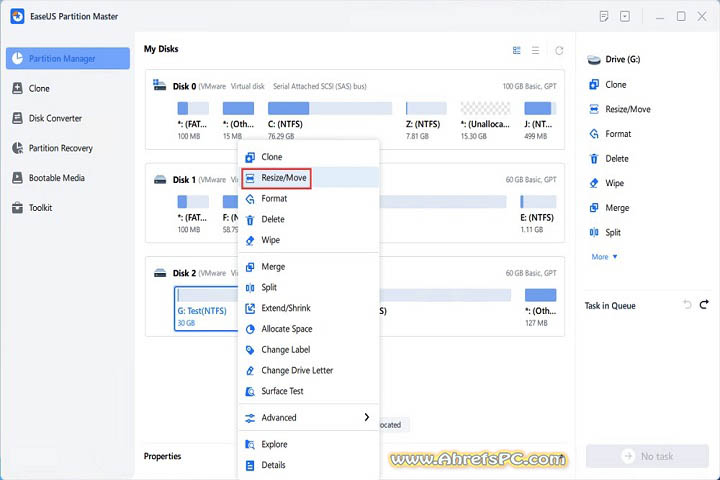720x480 pixels.
Task: Click the Split icon in right panel
Action: click(x=594, y=232)
